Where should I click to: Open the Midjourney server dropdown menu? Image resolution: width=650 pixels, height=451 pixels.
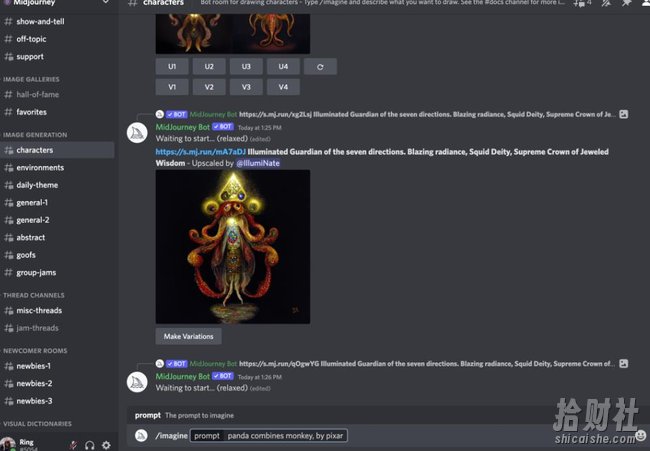click(x=106, y=2)
